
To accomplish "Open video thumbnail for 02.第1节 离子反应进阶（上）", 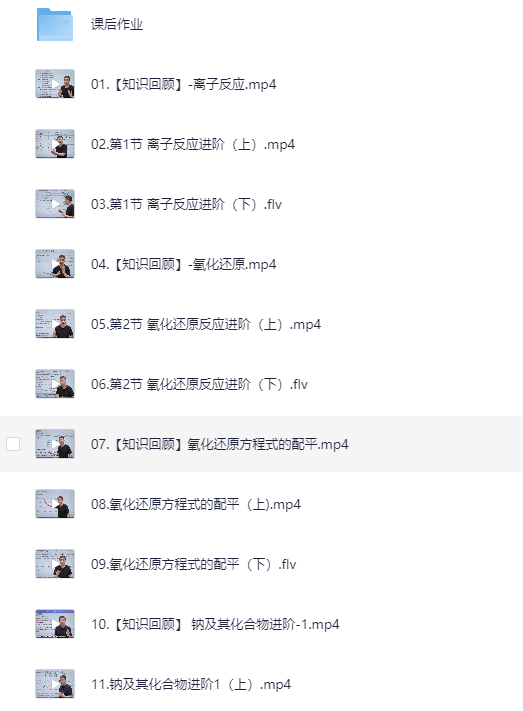I will coord(55,144).
